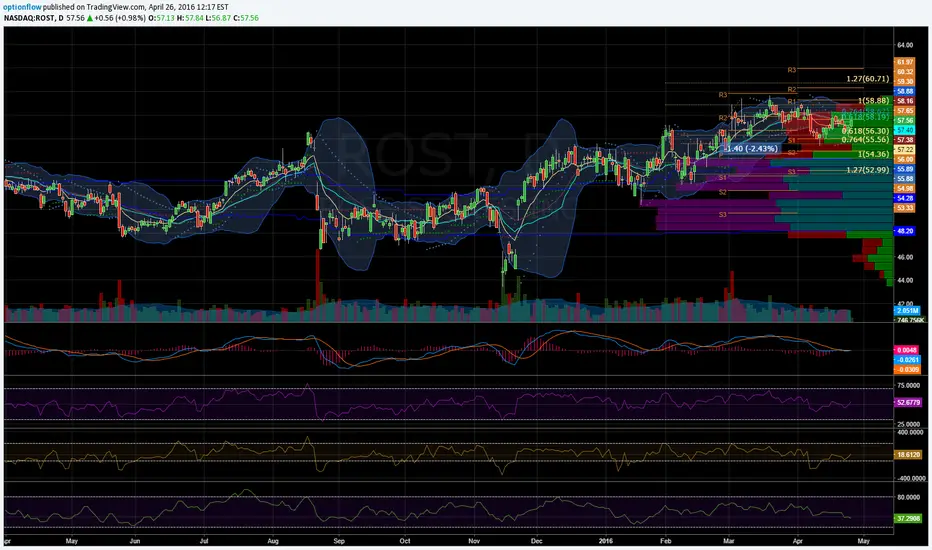This screenshot has width=932, height=550.
Task: Click the 1(54.36) Fibonacci label
Action: coord(874,154)
